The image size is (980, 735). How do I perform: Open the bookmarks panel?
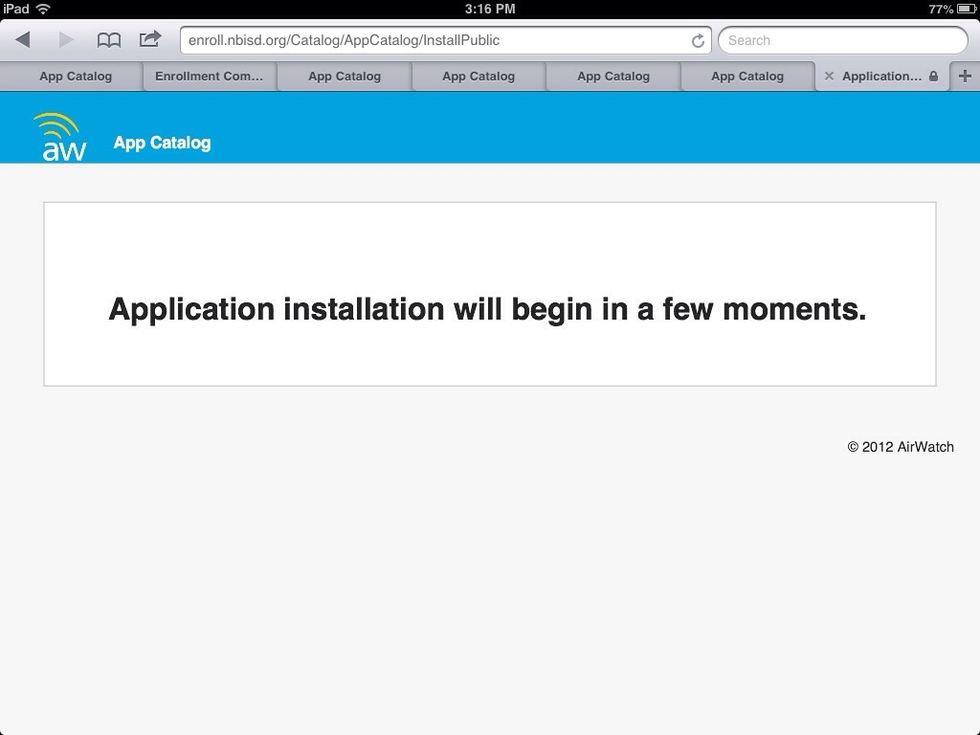(109, 40)
